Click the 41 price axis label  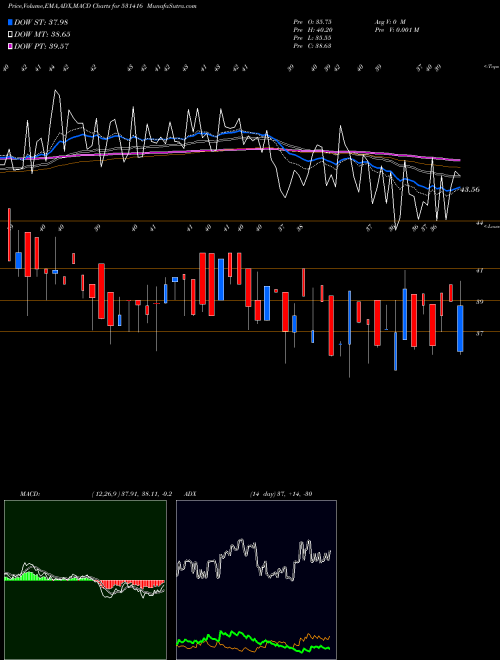point(479,271)
